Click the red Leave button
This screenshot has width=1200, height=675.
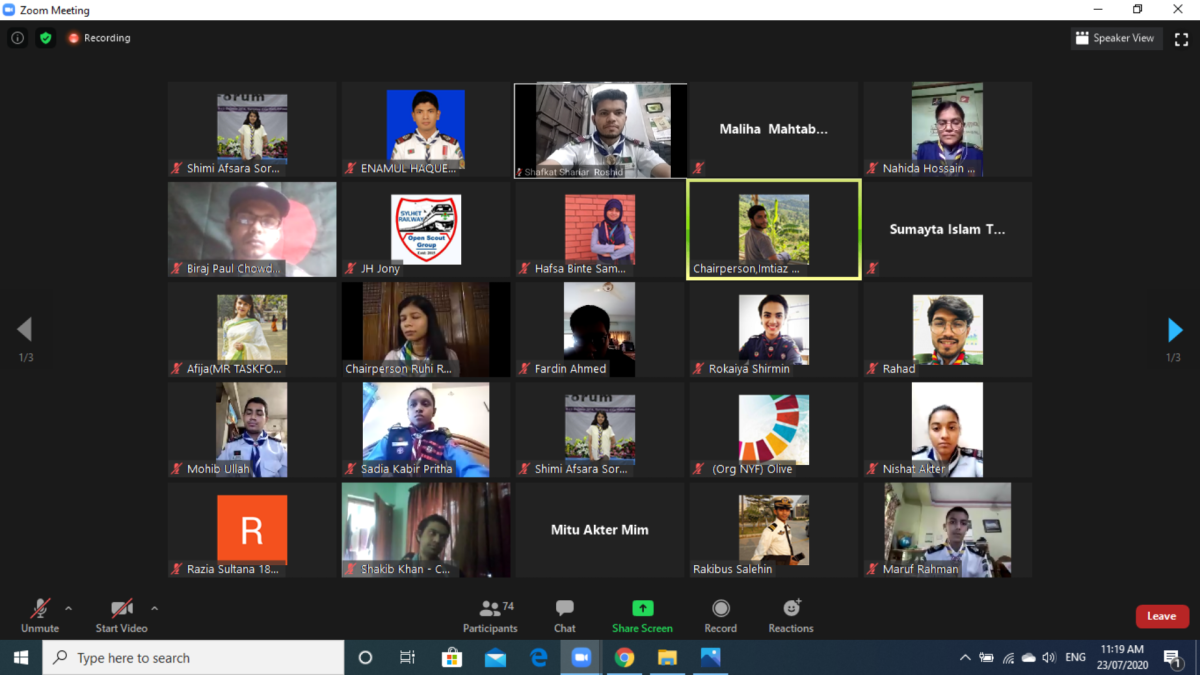coord(1162,616)
